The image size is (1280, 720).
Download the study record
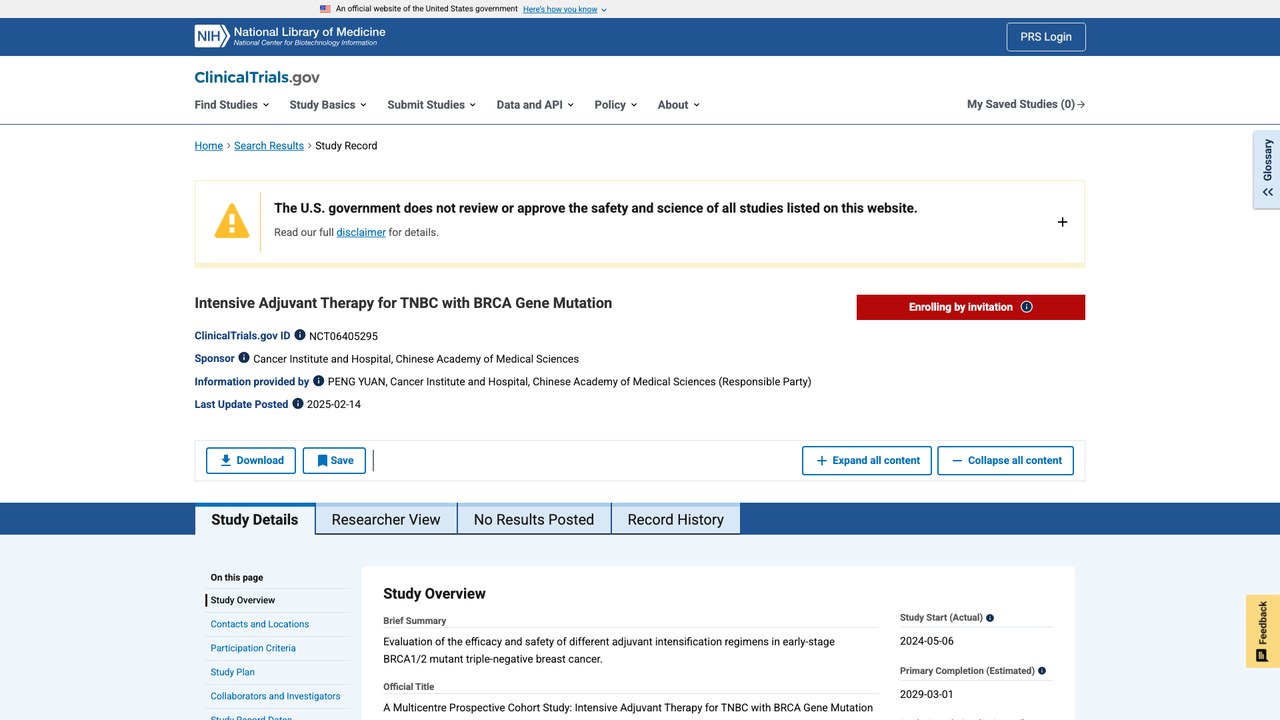coord(251,460)
